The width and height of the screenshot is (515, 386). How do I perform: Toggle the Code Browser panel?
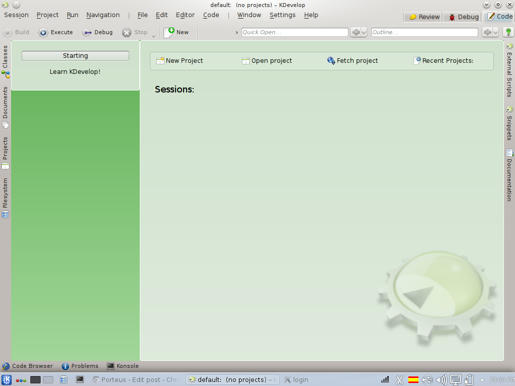(x=27, y=366)
